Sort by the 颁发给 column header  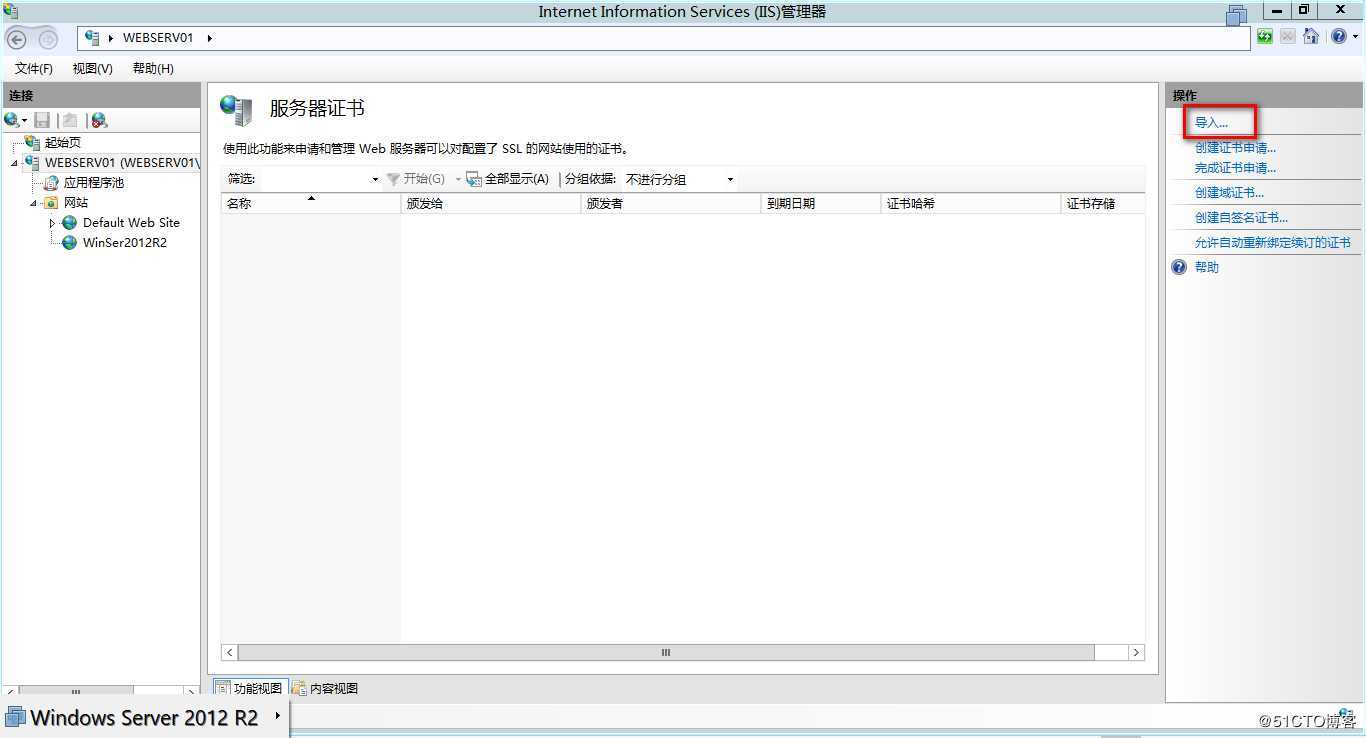pyautogui.click(x=490, y=203)
